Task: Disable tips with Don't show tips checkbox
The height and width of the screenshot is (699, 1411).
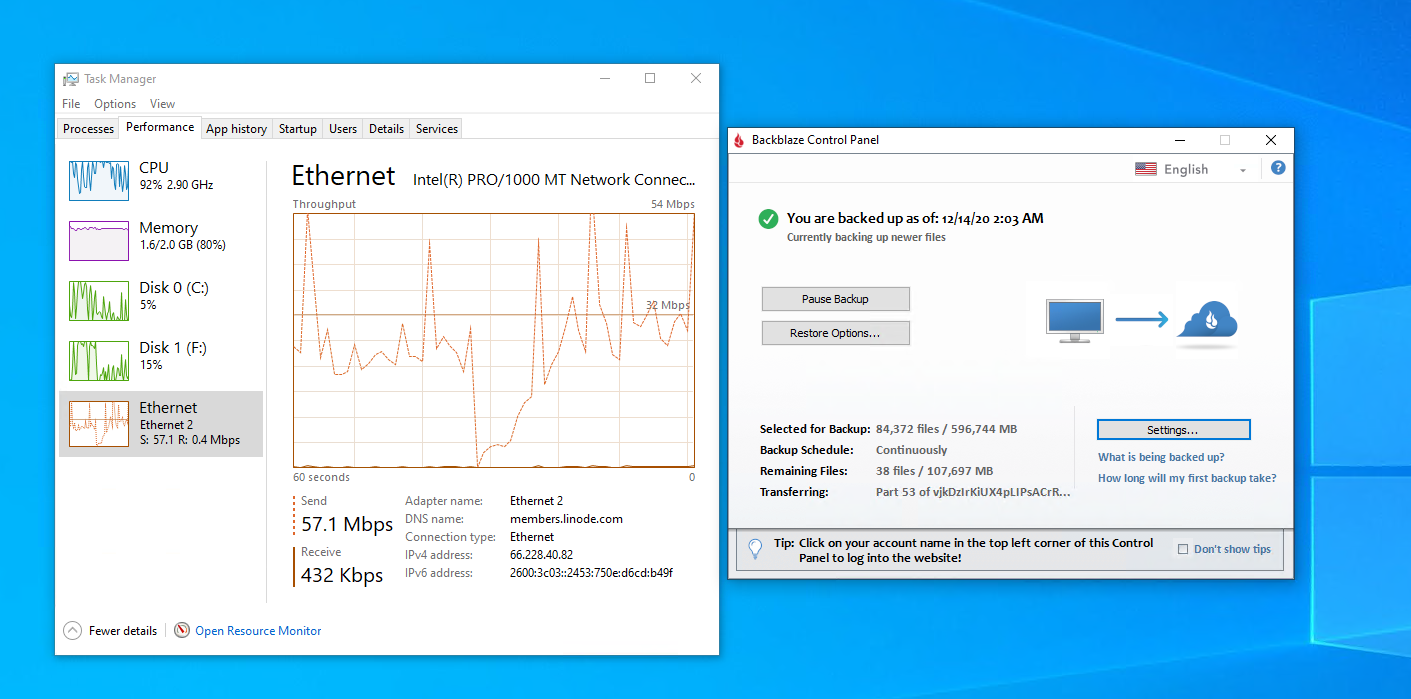Action: [x=1183, y=549]
